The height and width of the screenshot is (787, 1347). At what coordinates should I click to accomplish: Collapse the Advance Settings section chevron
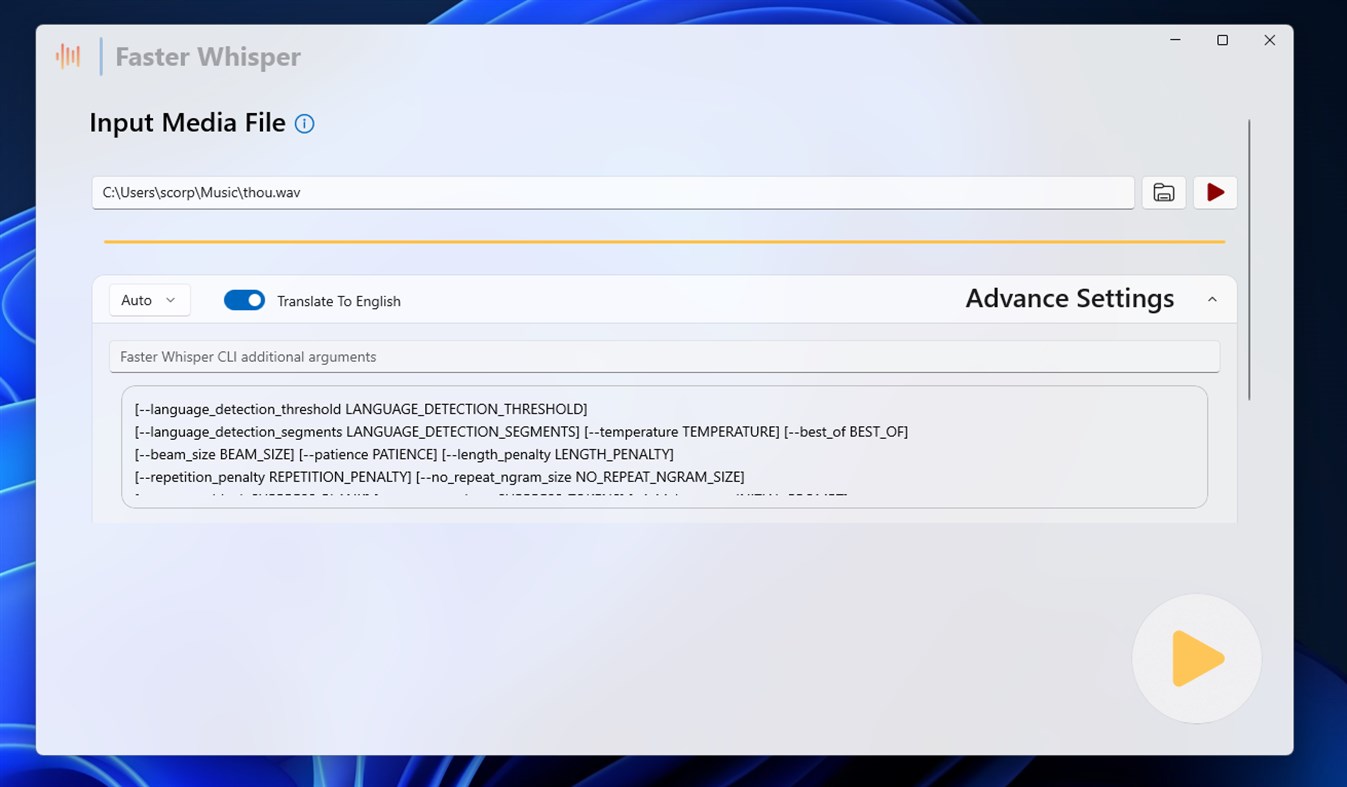(x=1212, y=299)
